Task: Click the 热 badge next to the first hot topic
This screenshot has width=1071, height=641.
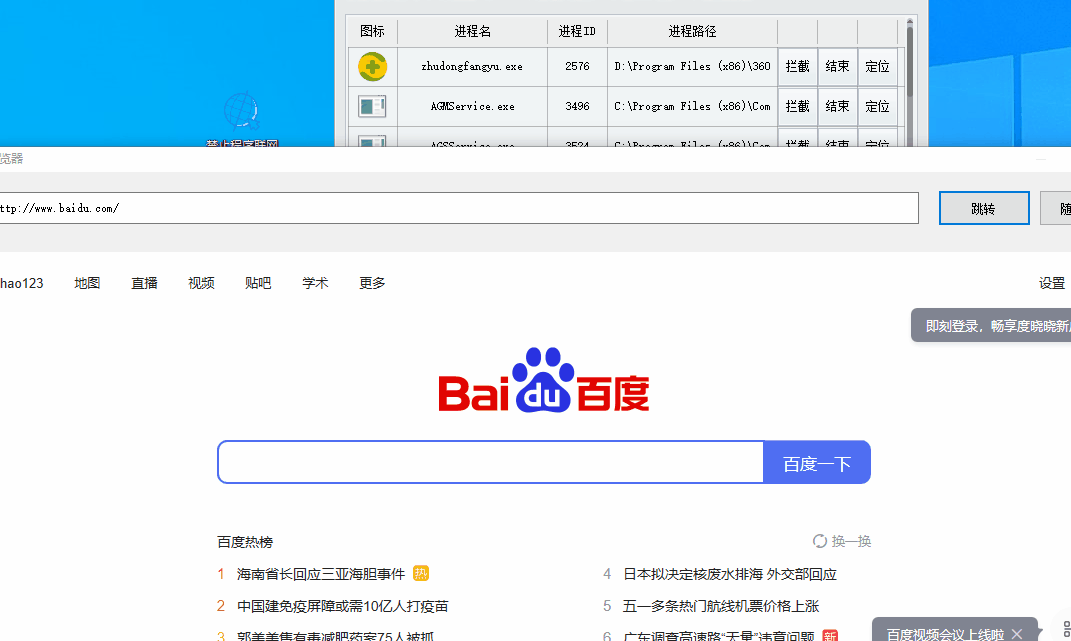Action: coord(421,574)
